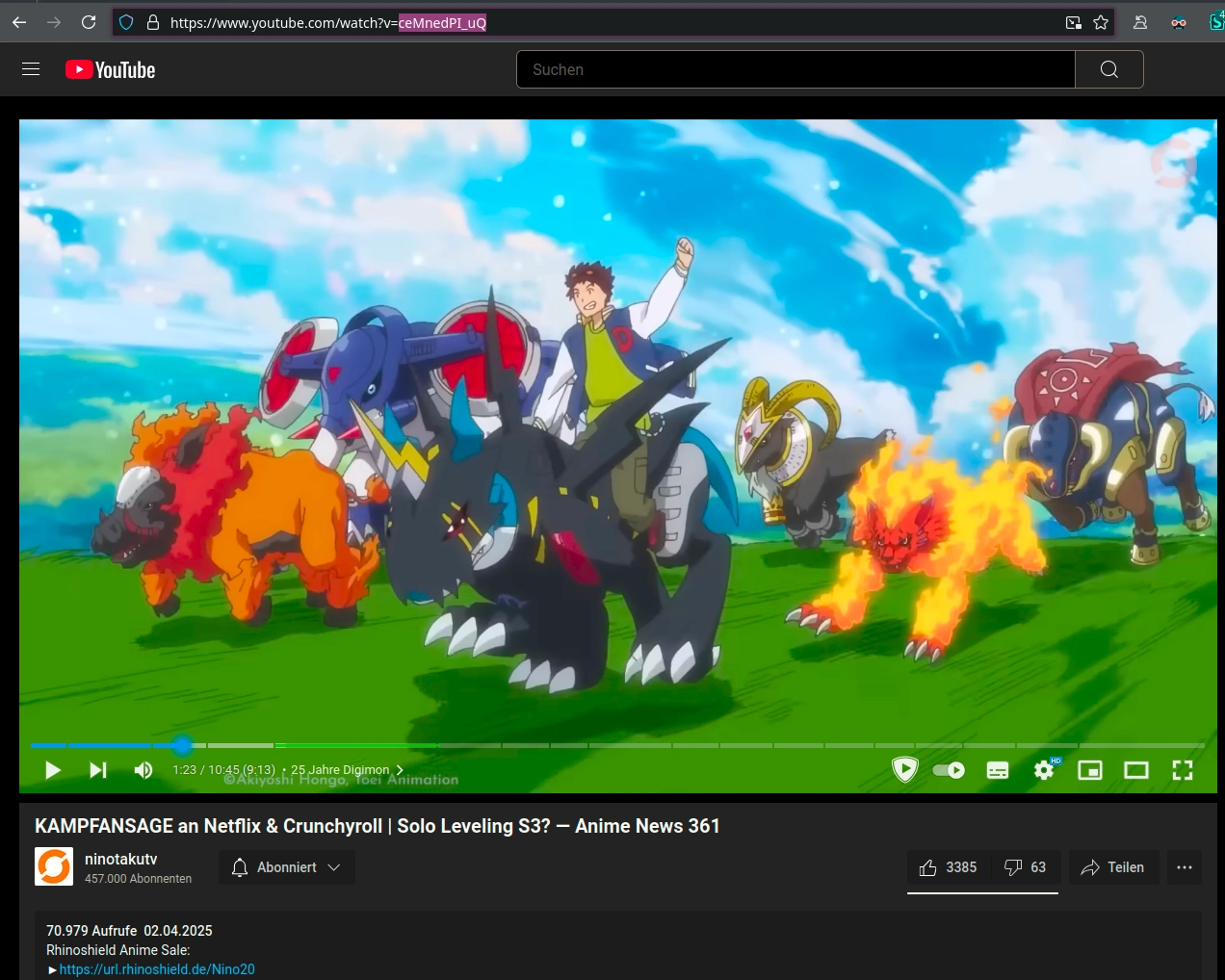Click the blue progress bar scrubber handle
Image resolution: width=1225 pixels, height=980 pixels.
[183, 745]
